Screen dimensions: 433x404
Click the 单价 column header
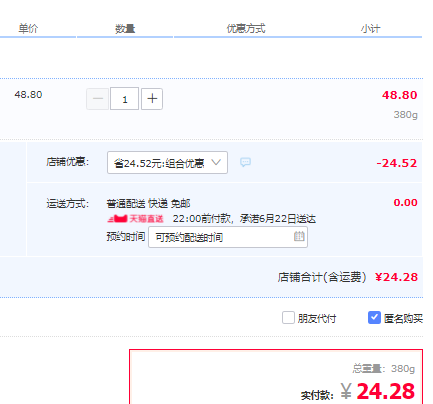click(28, 29)
